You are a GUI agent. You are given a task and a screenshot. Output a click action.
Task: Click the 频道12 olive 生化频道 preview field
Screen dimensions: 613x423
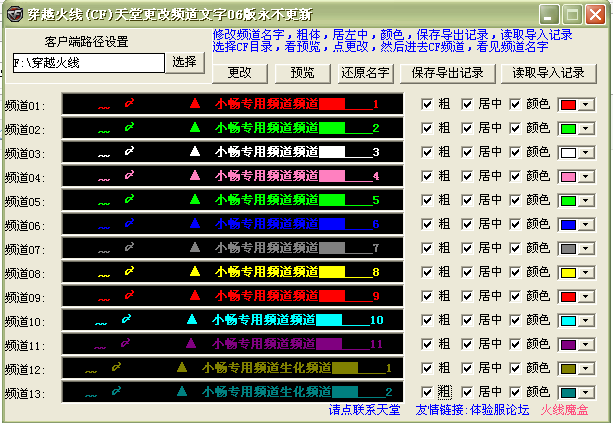pyautogui.click(x=232, y=368)
